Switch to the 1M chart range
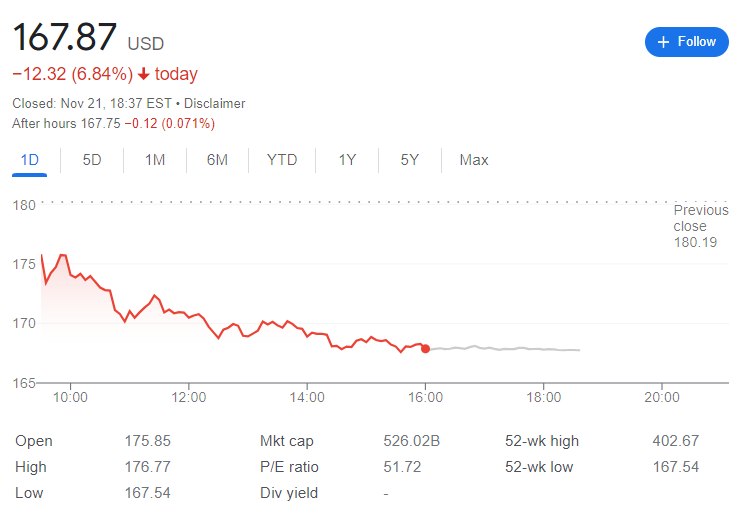This screenshot has width=754, height=522. click(x=155, y=160)
